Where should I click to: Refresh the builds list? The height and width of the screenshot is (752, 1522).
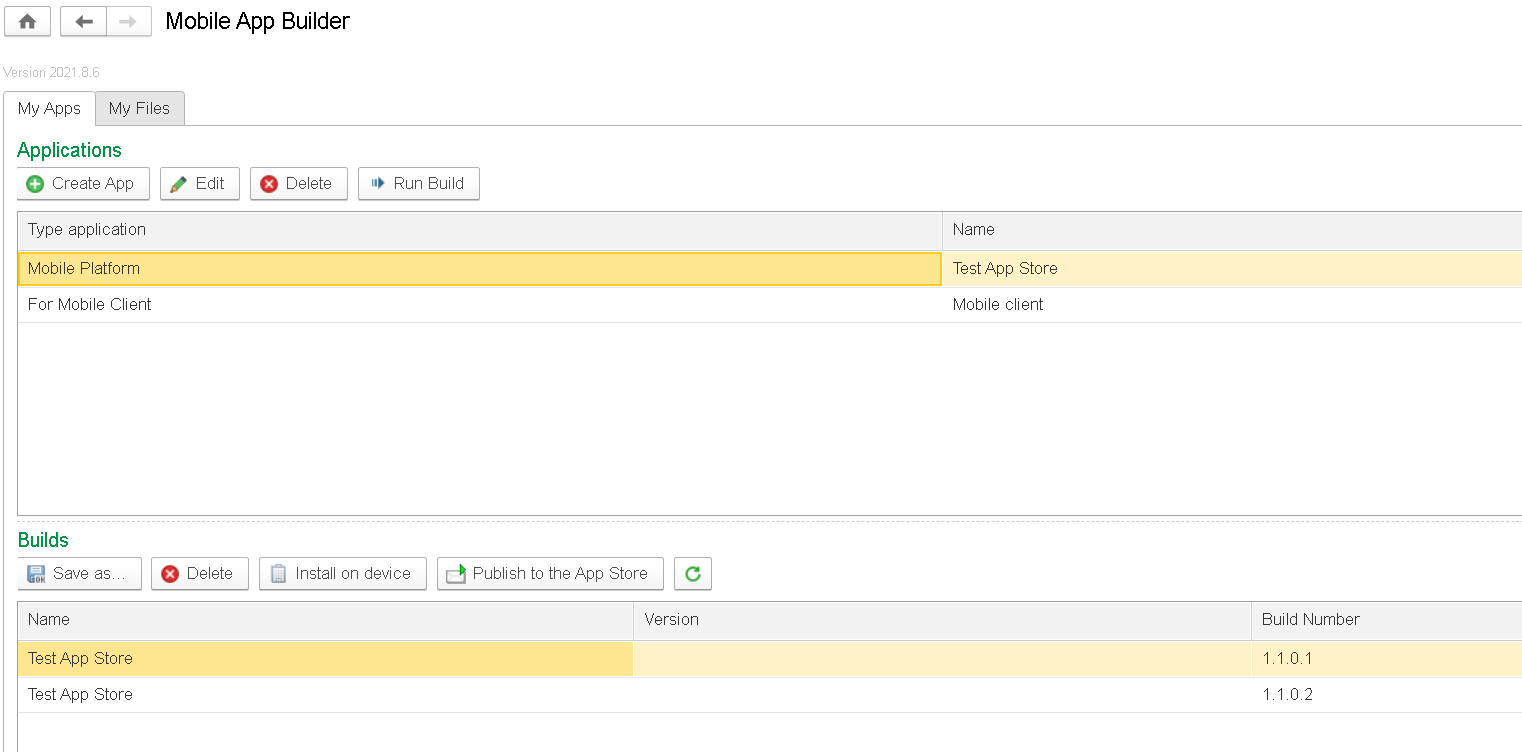tap(692, 574)
